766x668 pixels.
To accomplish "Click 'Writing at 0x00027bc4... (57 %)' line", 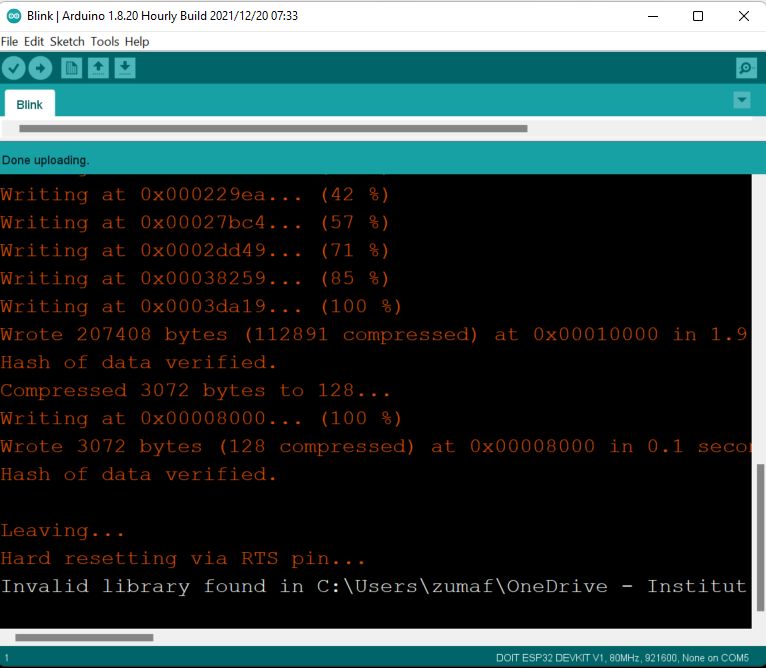I will (x=195, y=223).
